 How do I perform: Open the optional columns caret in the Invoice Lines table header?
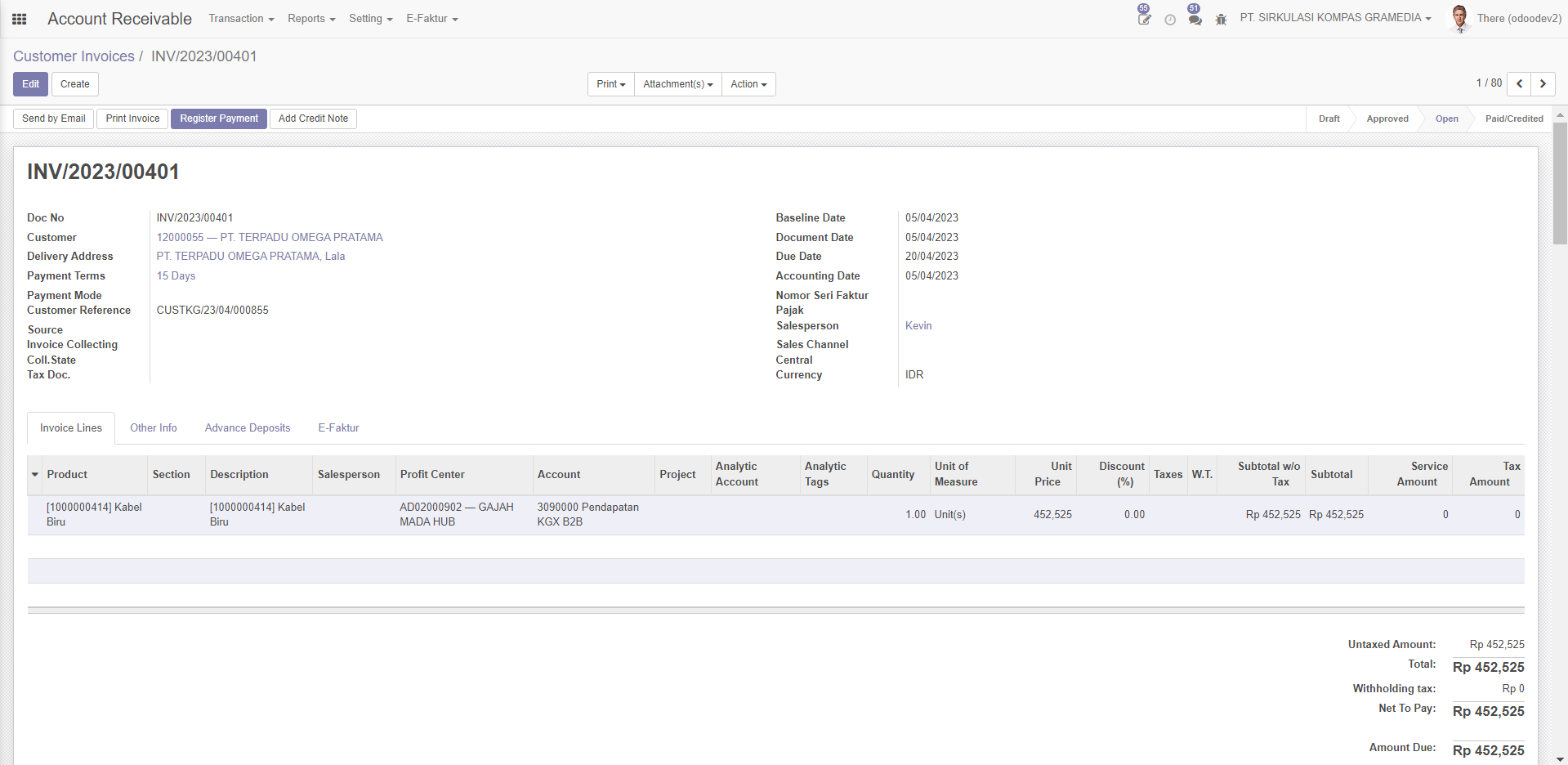[x=35, y=474]
